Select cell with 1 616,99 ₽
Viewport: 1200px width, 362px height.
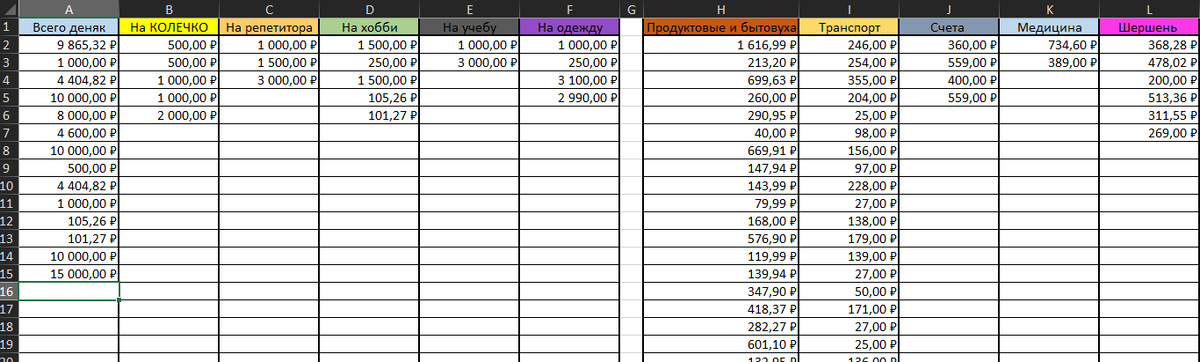click(721, 46)
